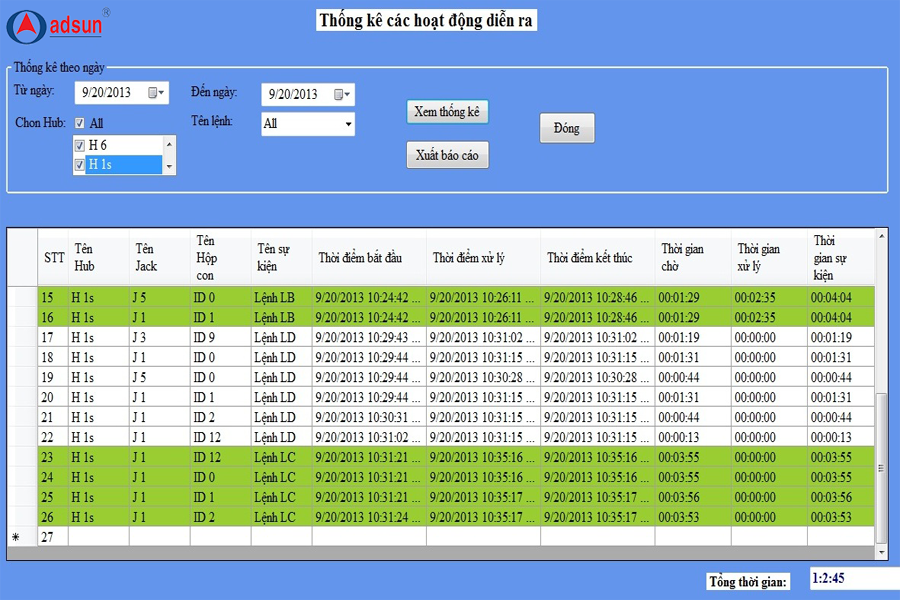Click the Xuất báo cáo button
Viewport: 900px width, 600px height.
tap(447, 156)
